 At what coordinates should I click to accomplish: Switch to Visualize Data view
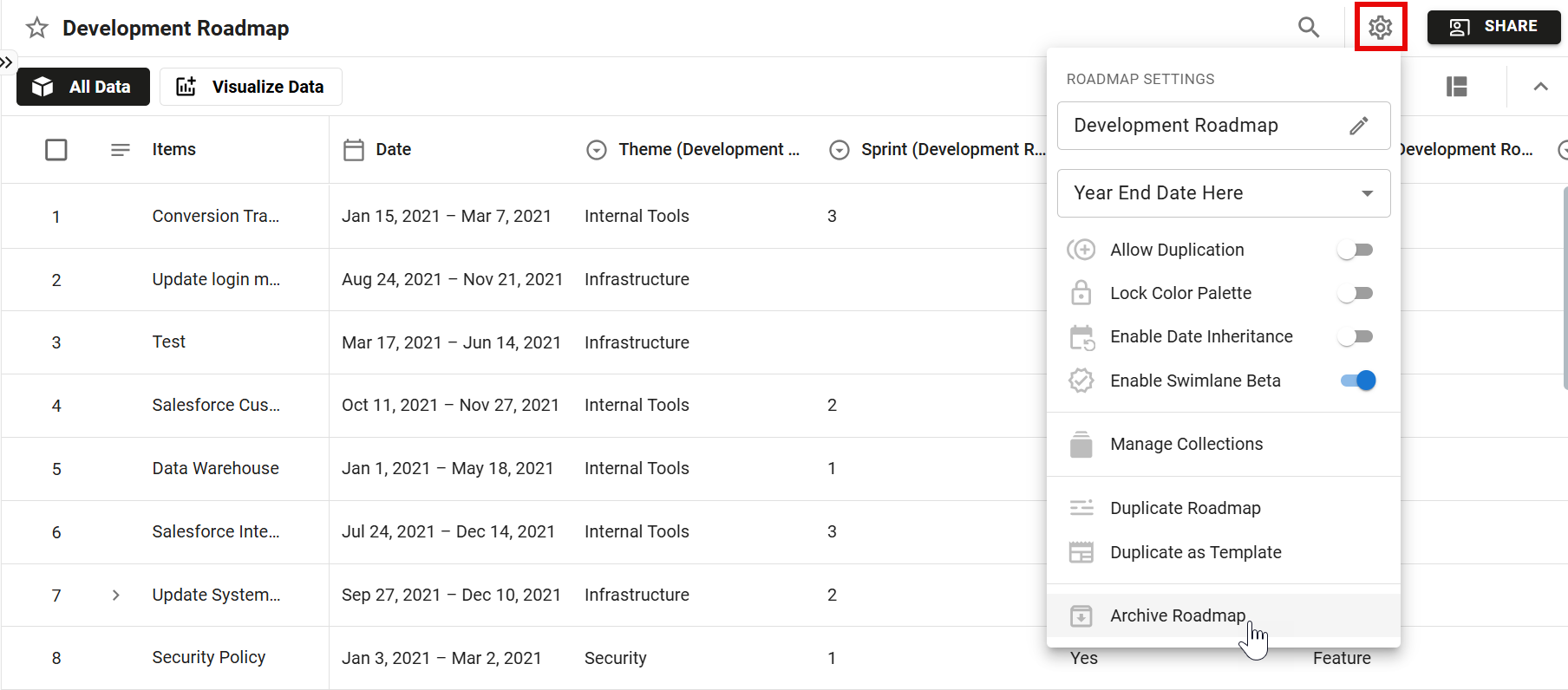click(251, 87)
